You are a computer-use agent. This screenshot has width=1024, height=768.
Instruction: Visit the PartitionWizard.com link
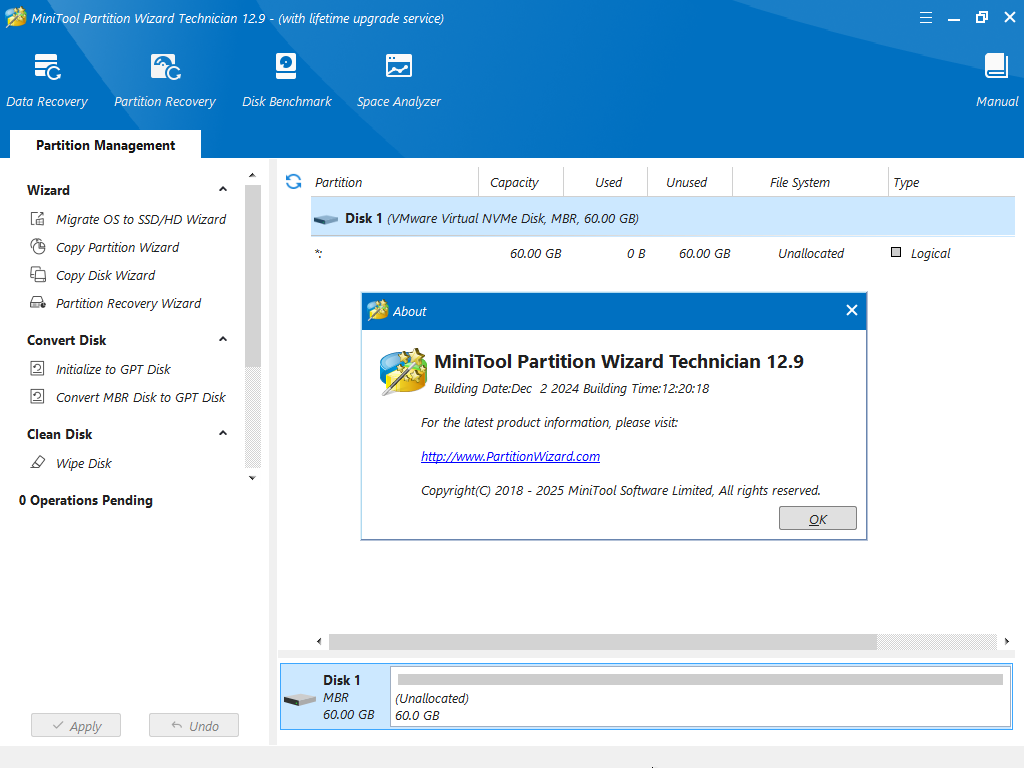click(510, 456)
